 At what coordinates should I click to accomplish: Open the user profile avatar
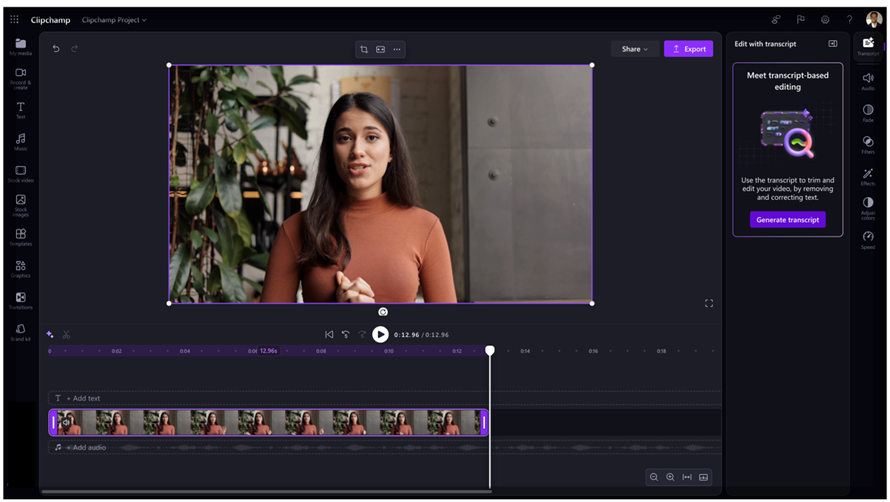874,19
